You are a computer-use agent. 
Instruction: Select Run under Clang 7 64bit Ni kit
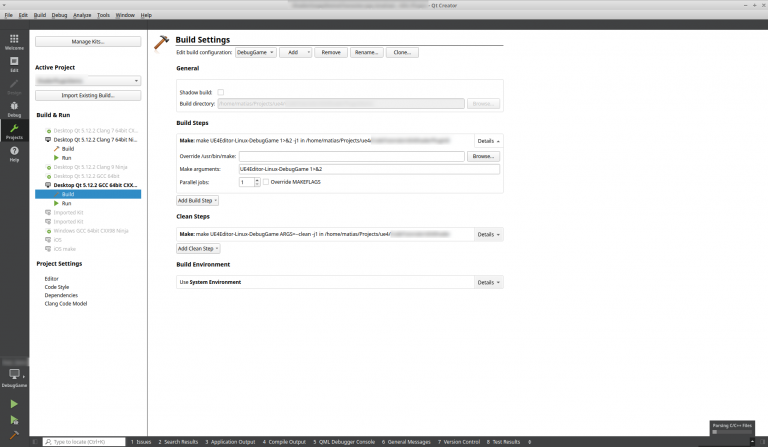(x=66, y=158)
